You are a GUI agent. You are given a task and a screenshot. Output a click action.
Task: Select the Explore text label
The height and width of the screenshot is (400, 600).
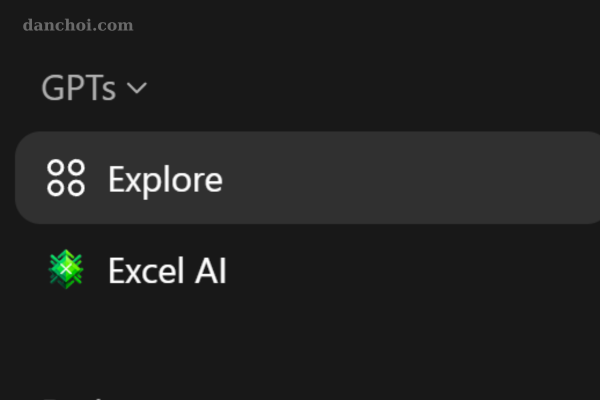pos(165,179)
